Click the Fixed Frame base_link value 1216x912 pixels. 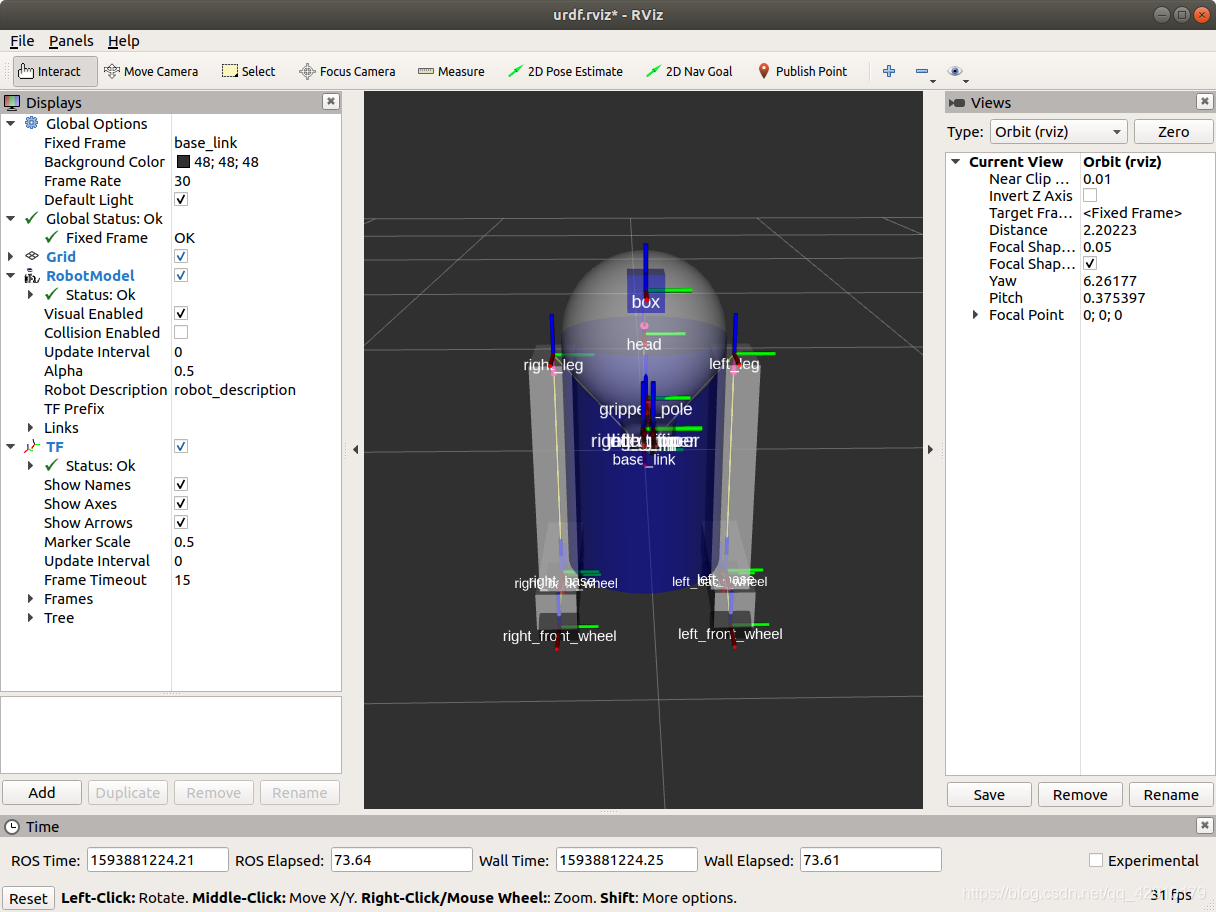[x=206, y=143]
